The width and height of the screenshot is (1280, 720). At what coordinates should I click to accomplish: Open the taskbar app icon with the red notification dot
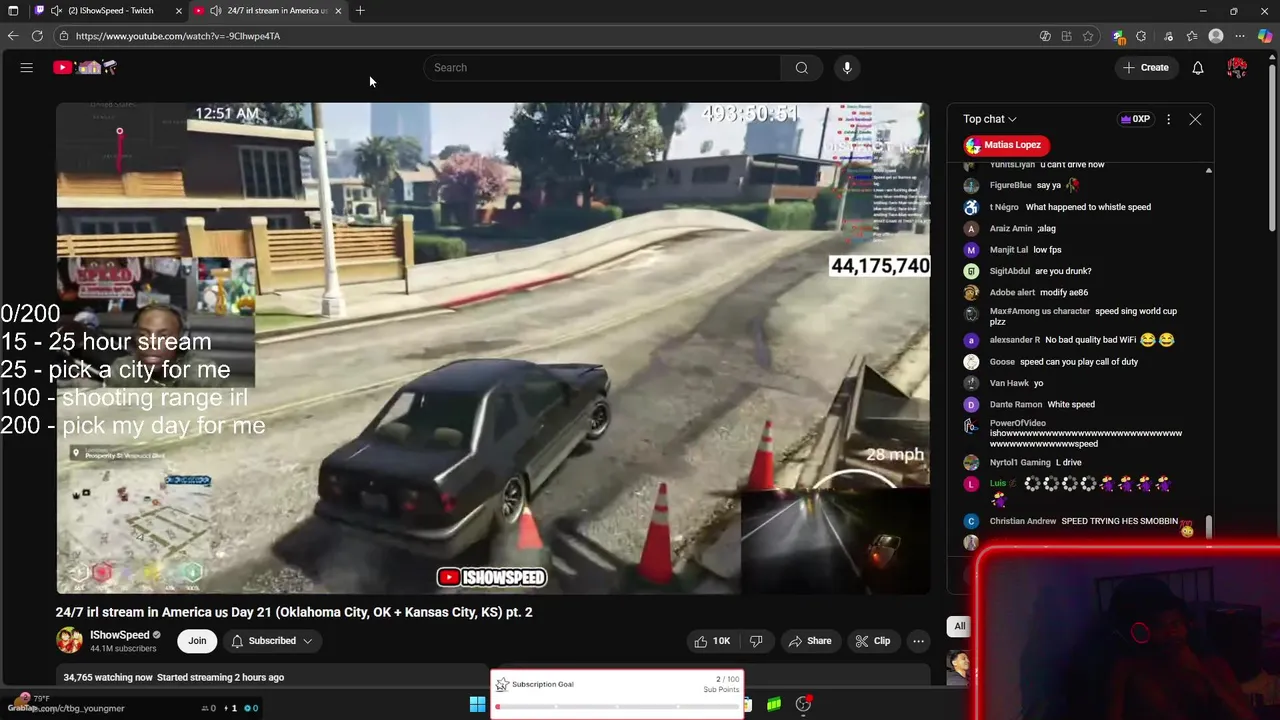pos(803,704)
